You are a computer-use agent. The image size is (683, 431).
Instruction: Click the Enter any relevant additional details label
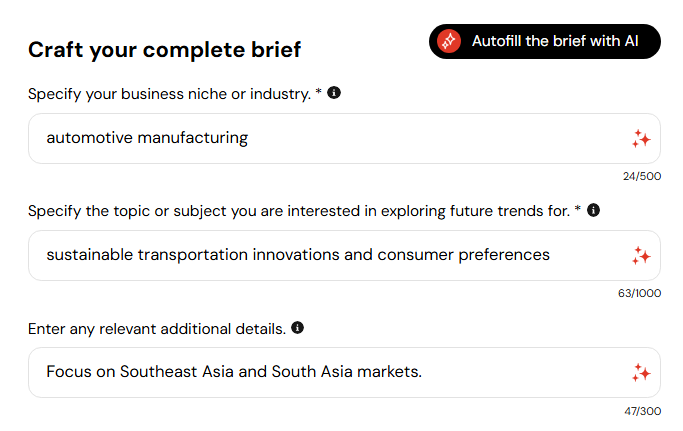156,328
